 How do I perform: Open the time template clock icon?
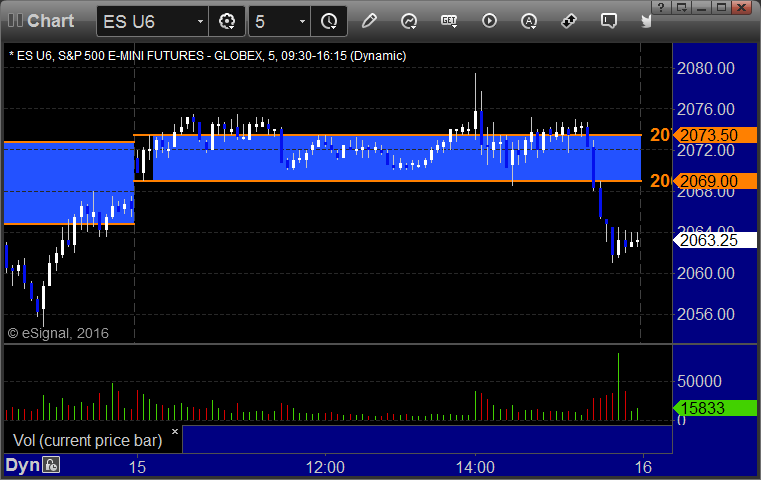[329, 21]
